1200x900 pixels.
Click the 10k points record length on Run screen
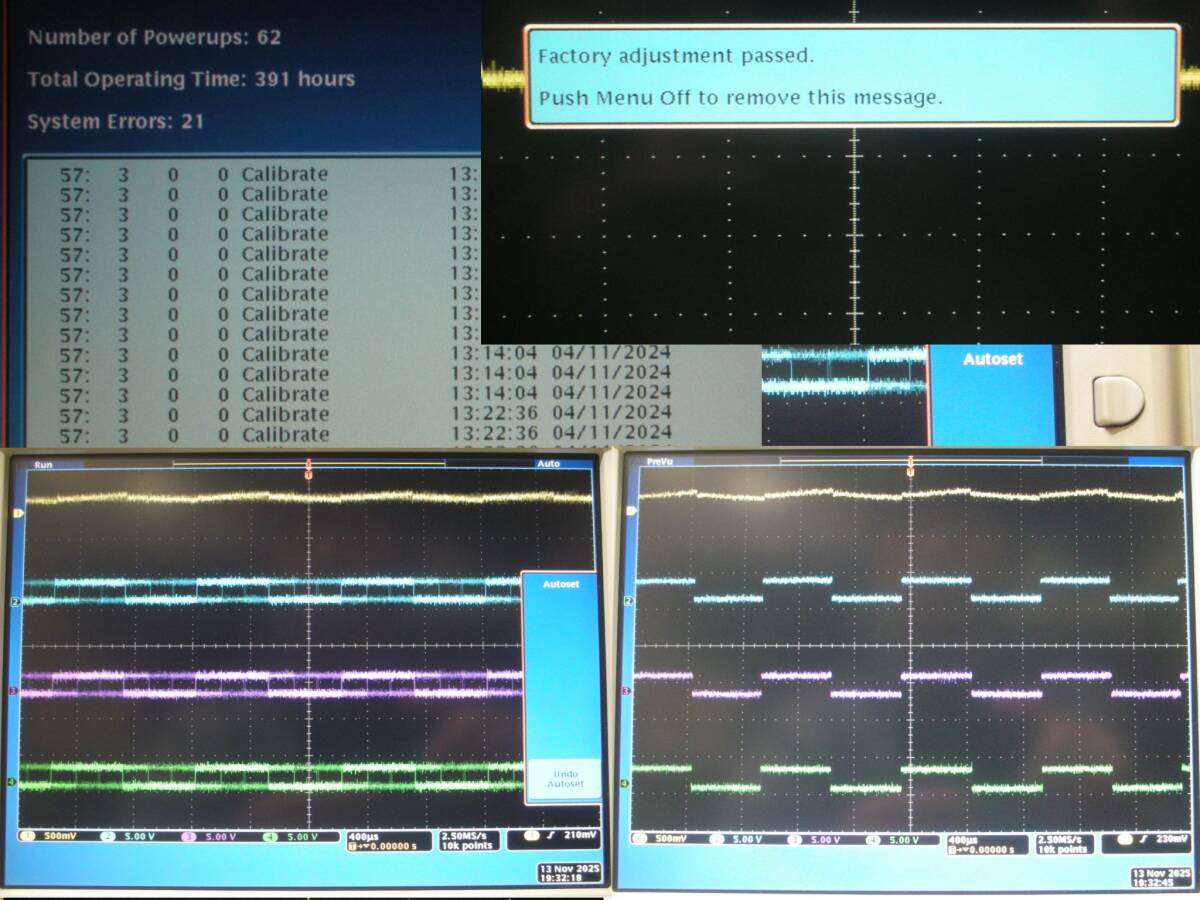[x=466, y=846]
